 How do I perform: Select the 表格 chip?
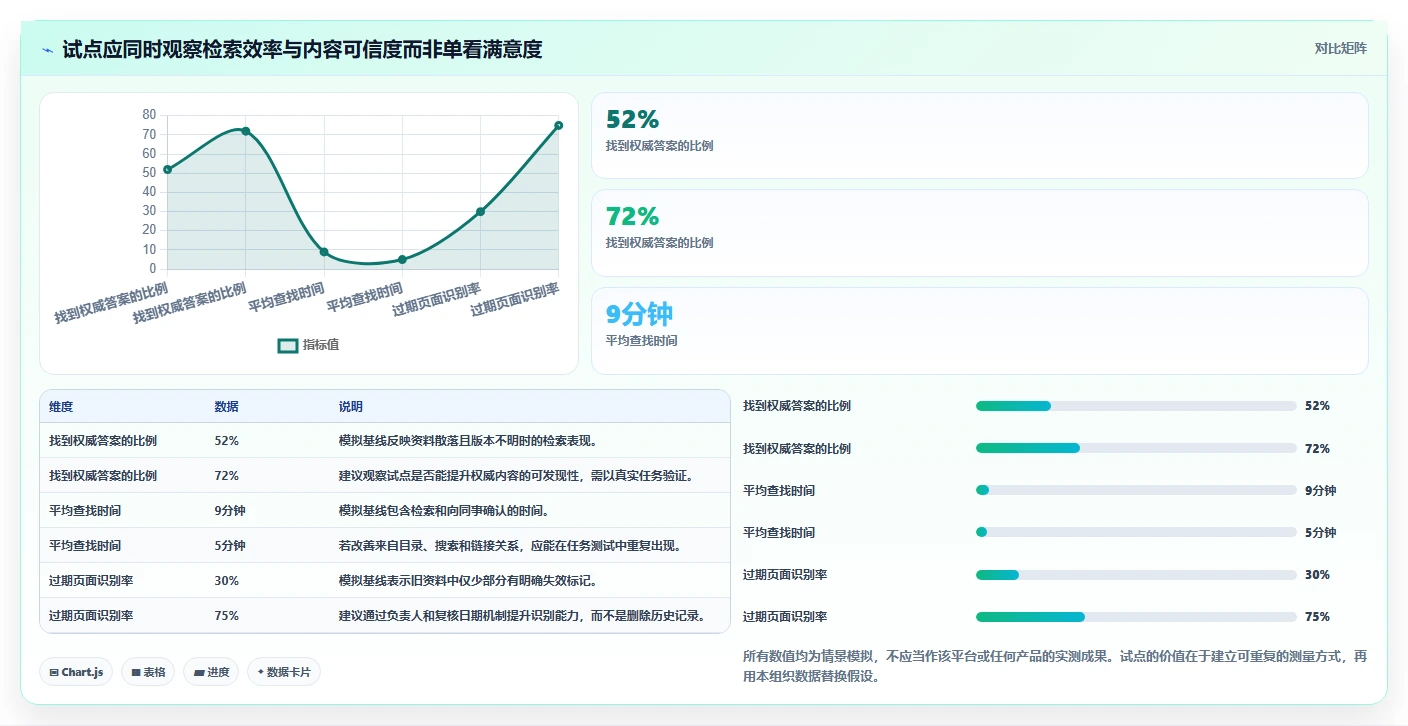pos(148,672)
